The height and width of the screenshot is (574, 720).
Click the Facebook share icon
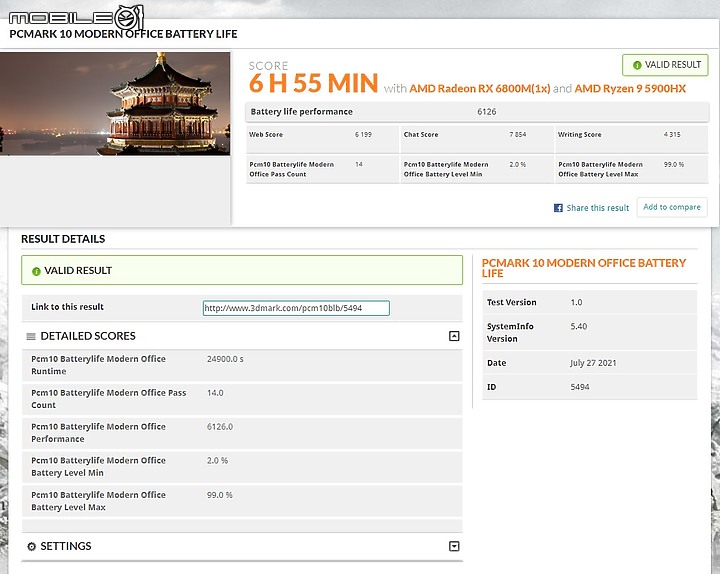(558, 208)
